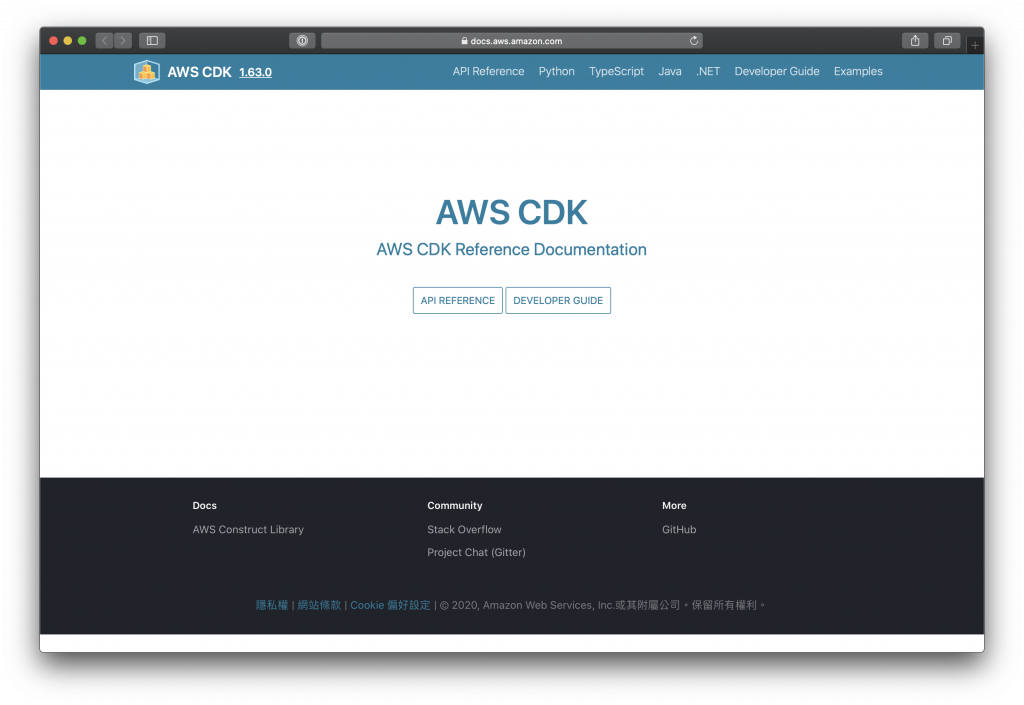Open the 隱私權 privacy link
Screen dimensions: 1024x705
point(272,605)
